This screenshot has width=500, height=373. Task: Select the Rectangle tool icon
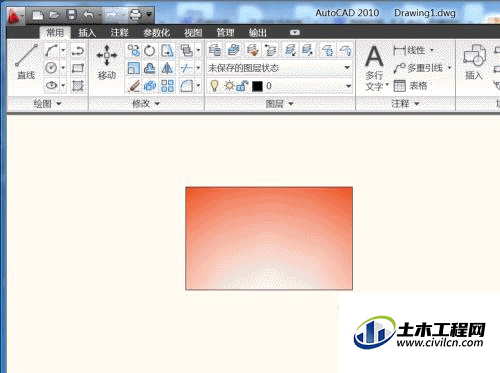(78, 68)
